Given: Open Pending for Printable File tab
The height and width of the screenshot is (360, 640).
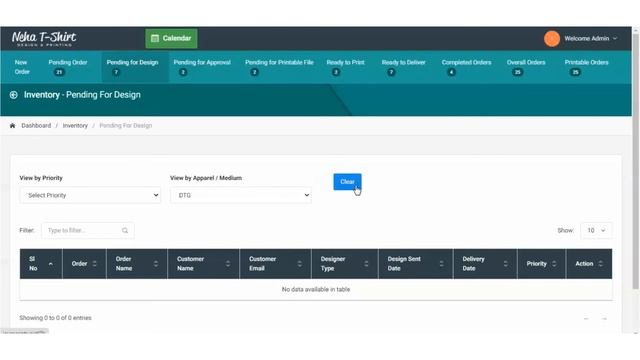Looking at the screenshot, I should pyautogui.click(x=279, y=67).
